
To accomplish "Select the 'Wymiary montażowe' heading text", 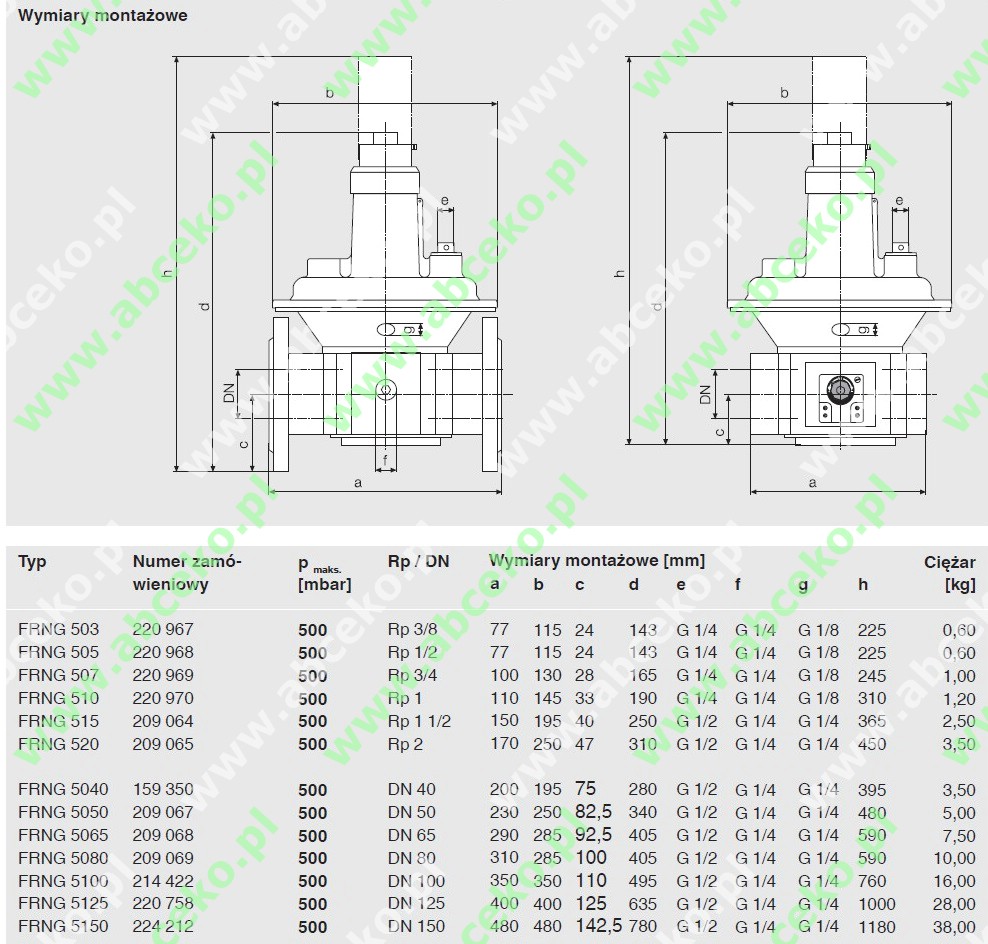I will [103, 15].
